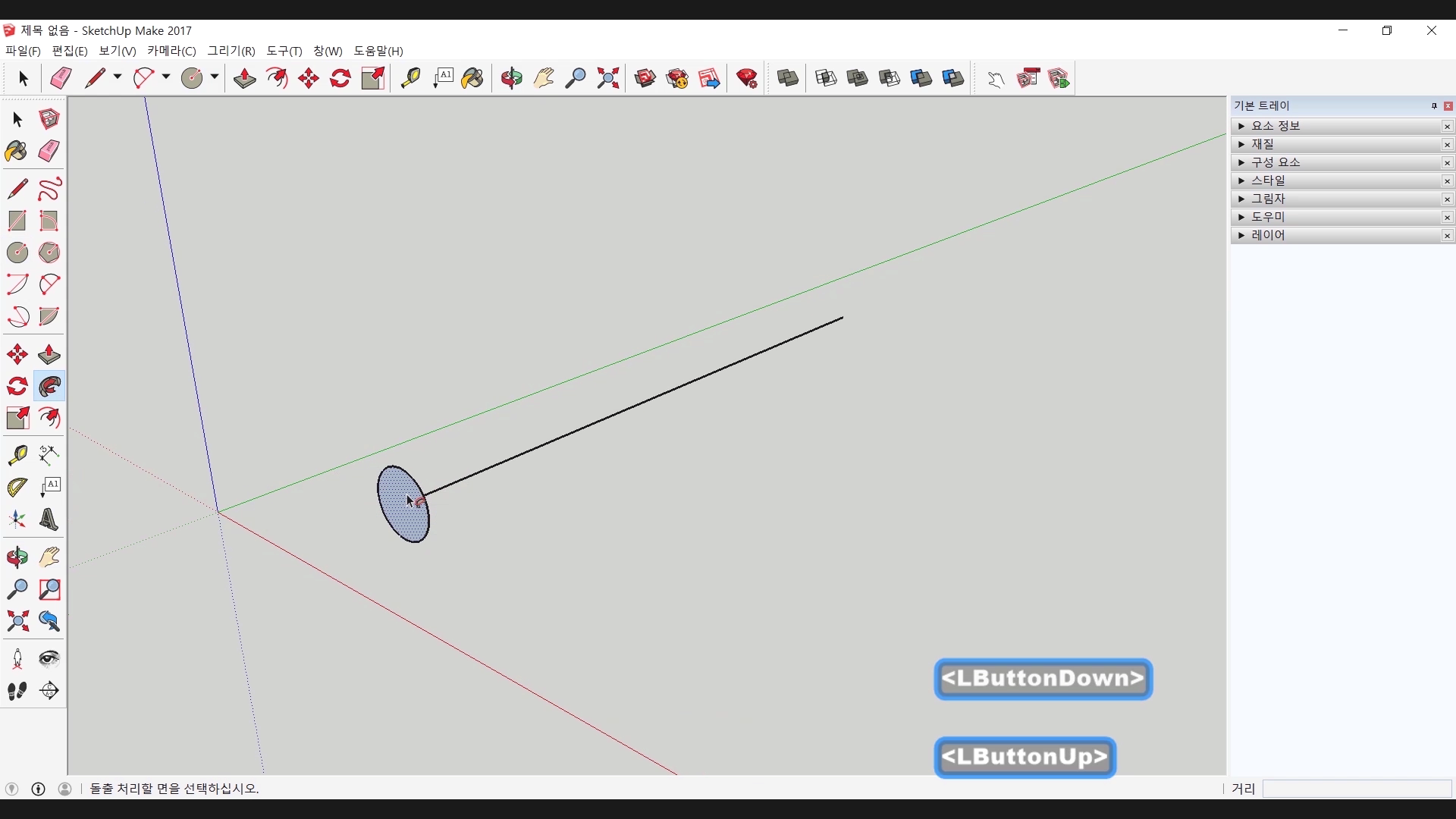Image resolution: width=1456 pixels, height=819 pixels.
Task: Click the Walk tool footprints icon
Action: [17, 691]
